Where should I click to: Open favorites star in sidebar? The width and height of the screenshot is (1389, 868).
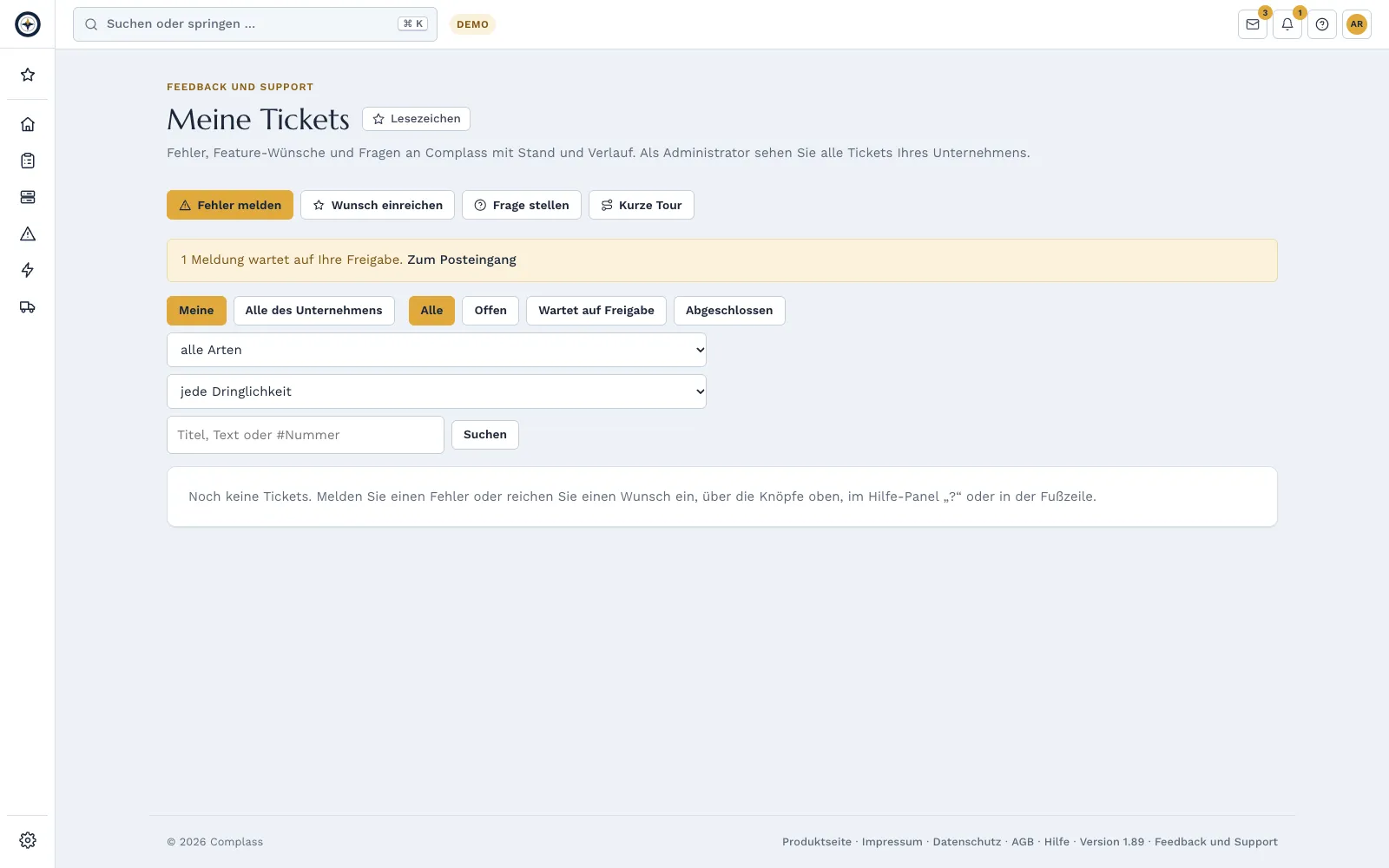pos(28,75)
